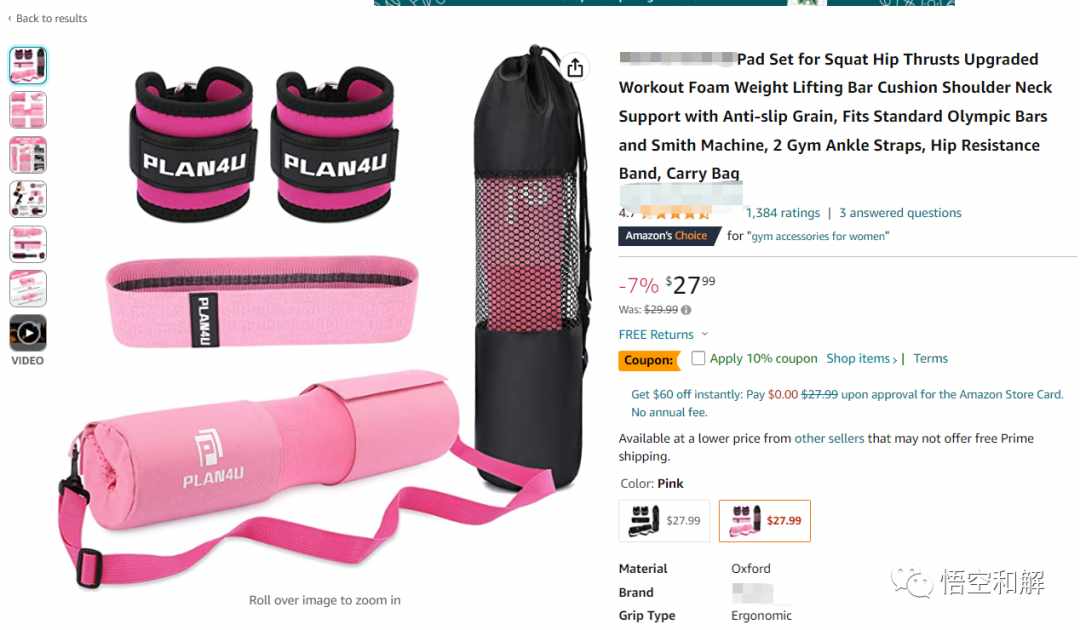This screenshot has width=1080, height=630.
Task: Click the share icon on product image
Action: (x=575, y=67)
